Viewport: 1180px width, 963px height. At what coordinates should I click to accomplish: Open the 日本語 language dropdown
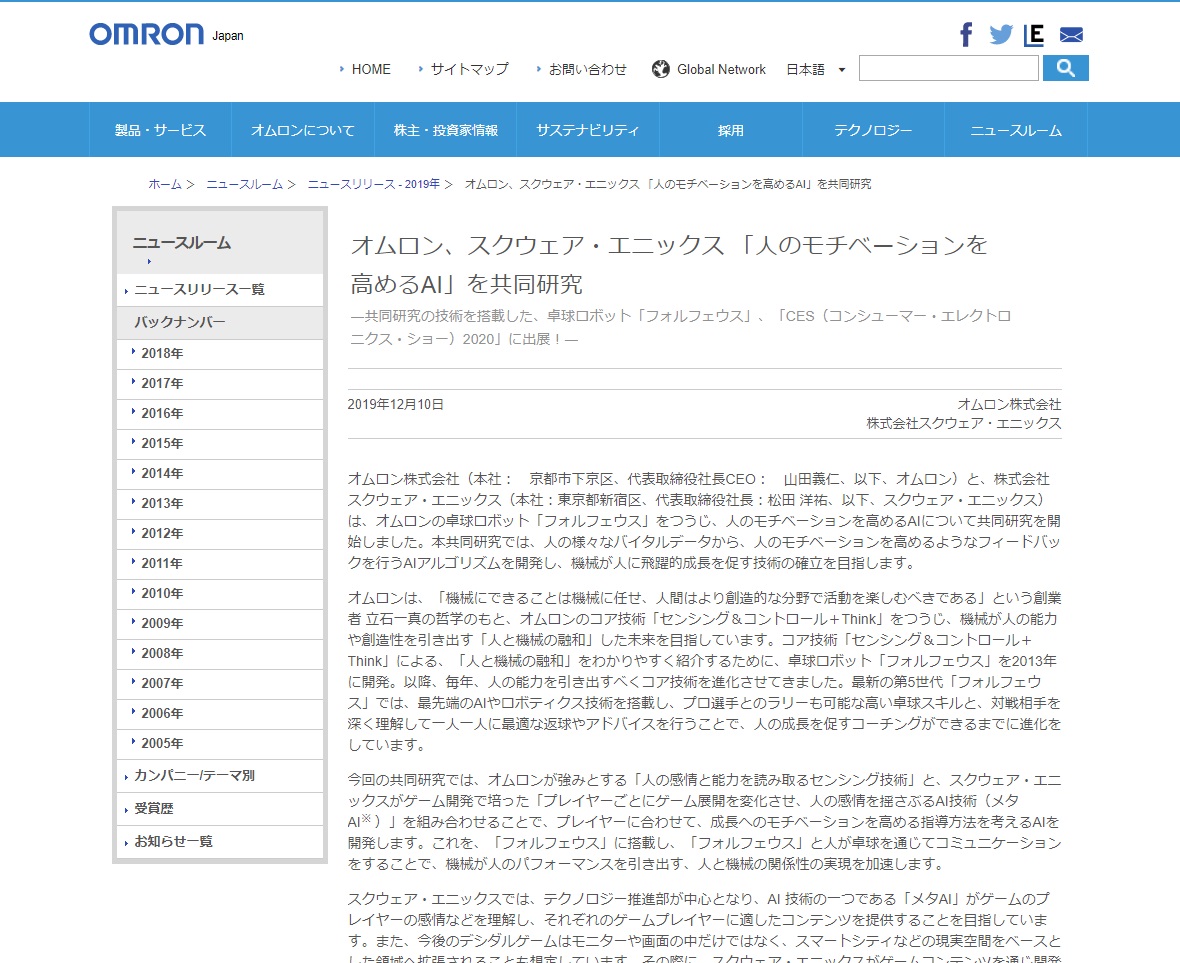click(x=817, y=69)
